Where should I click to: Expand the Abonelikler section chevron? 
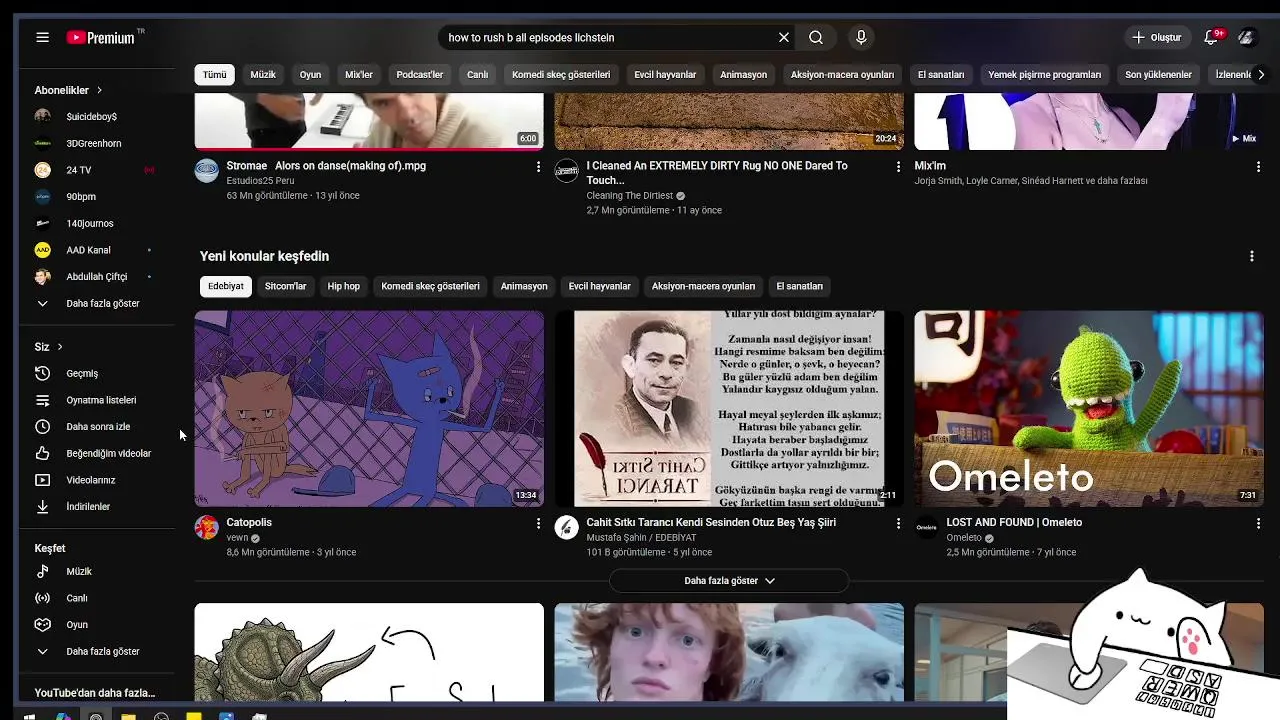[99, 90]
